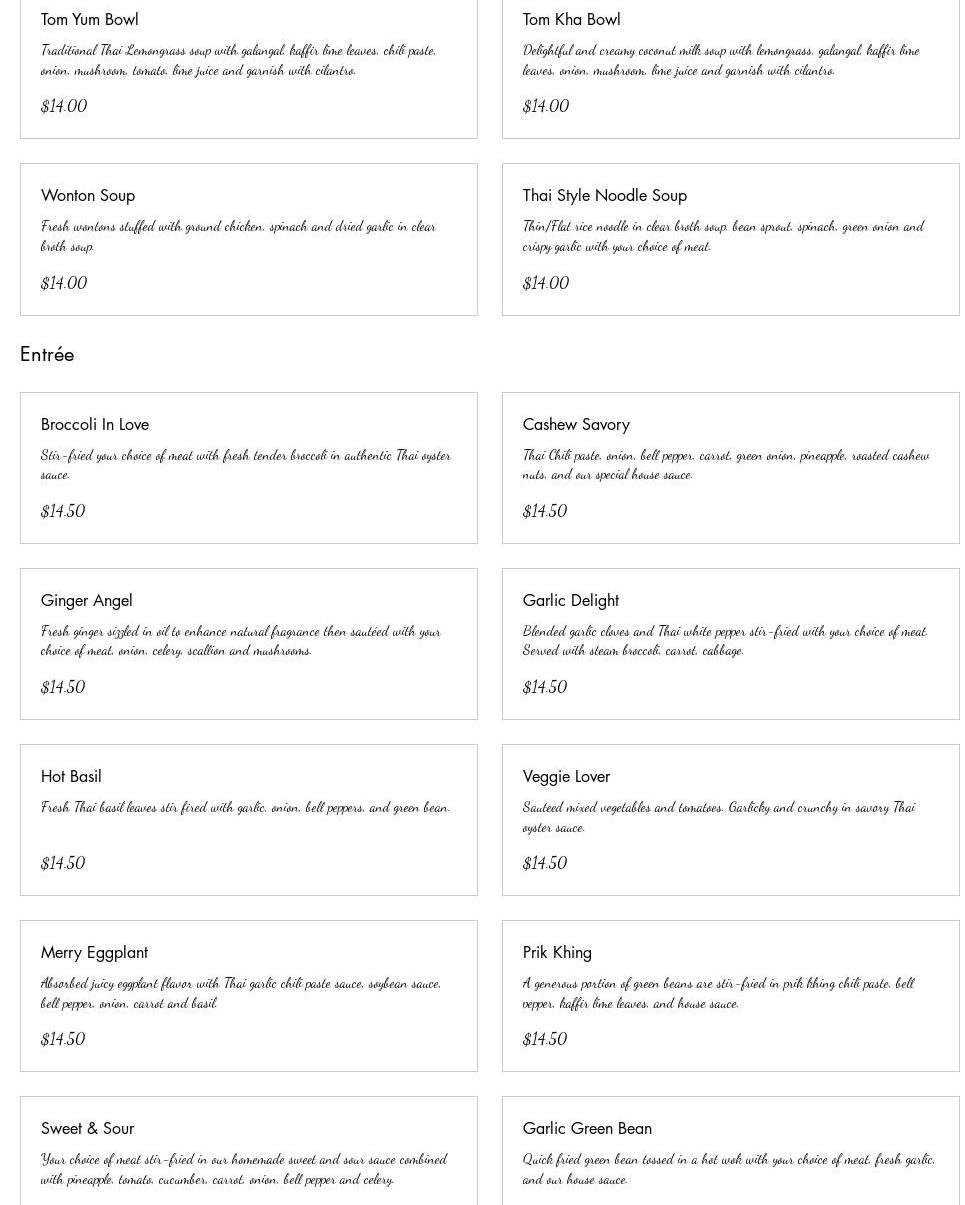Open the Prik Khing menu card
Image resolution: width=965 pixels, height=1205 pixels.
point(557,952)
